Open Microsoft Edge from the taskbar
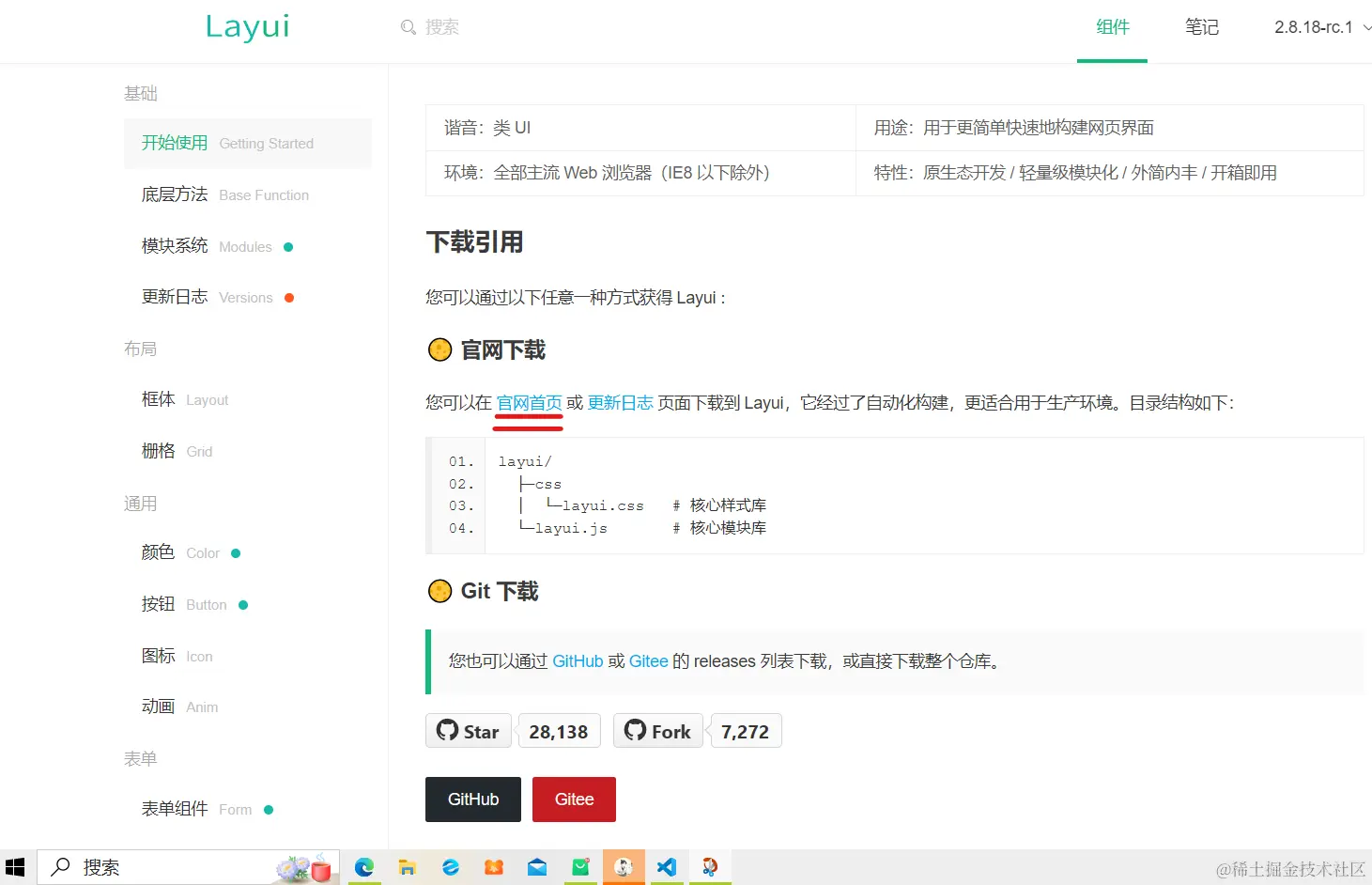This screenshot has width=1372, height=885. tap(364, 867)
